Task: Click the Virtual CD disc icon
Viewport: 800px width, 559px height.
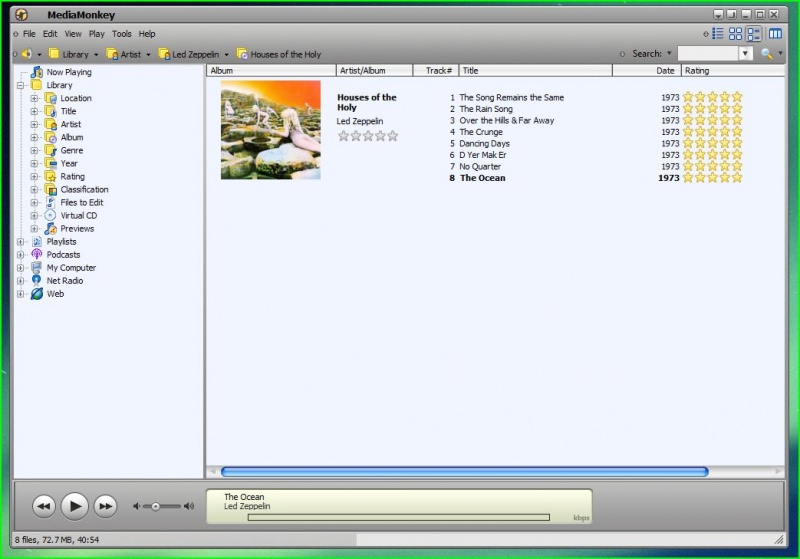Action: point(50,215)
